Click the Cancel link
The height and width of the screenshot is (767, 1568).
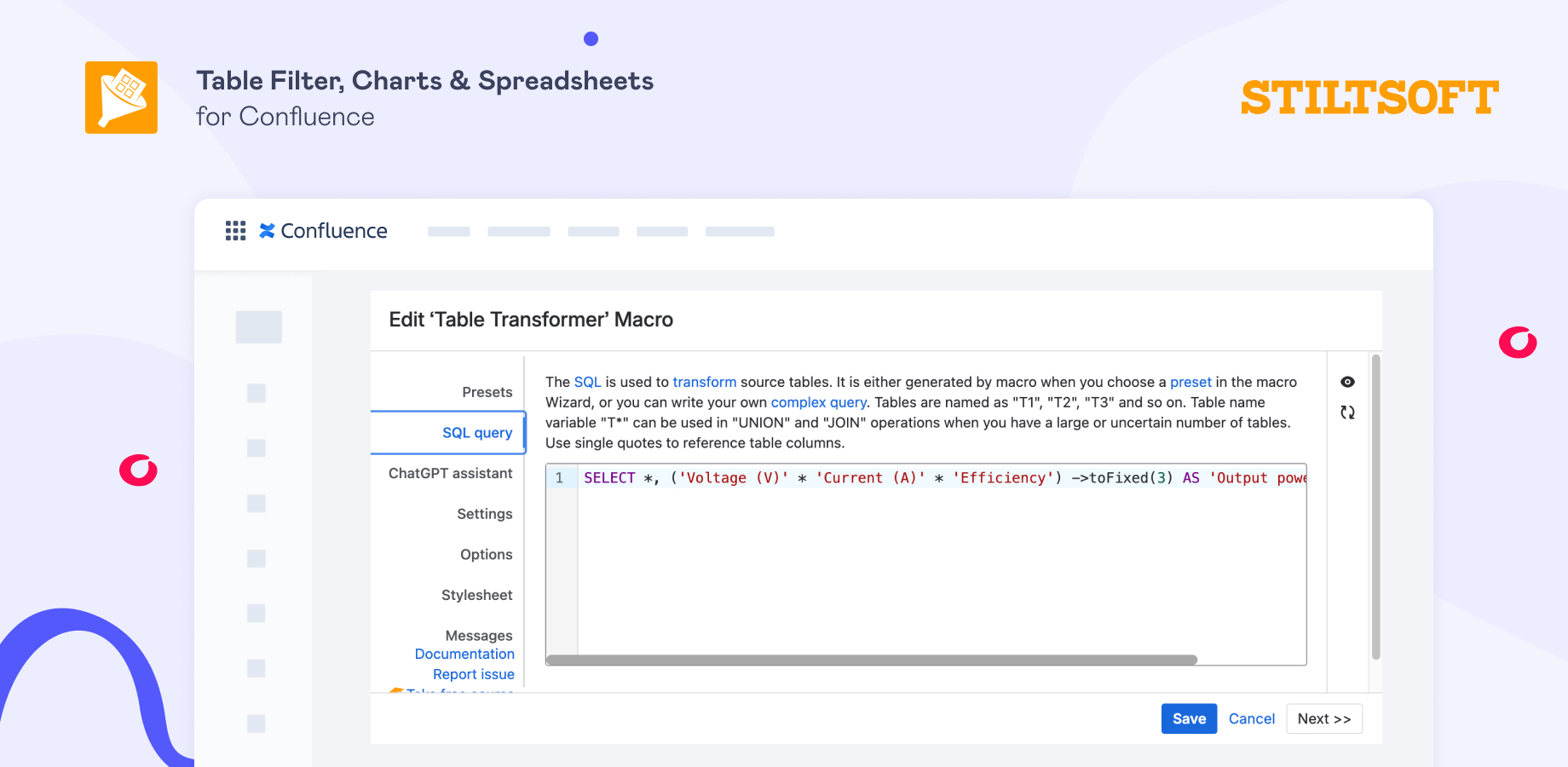[1252, 718]
